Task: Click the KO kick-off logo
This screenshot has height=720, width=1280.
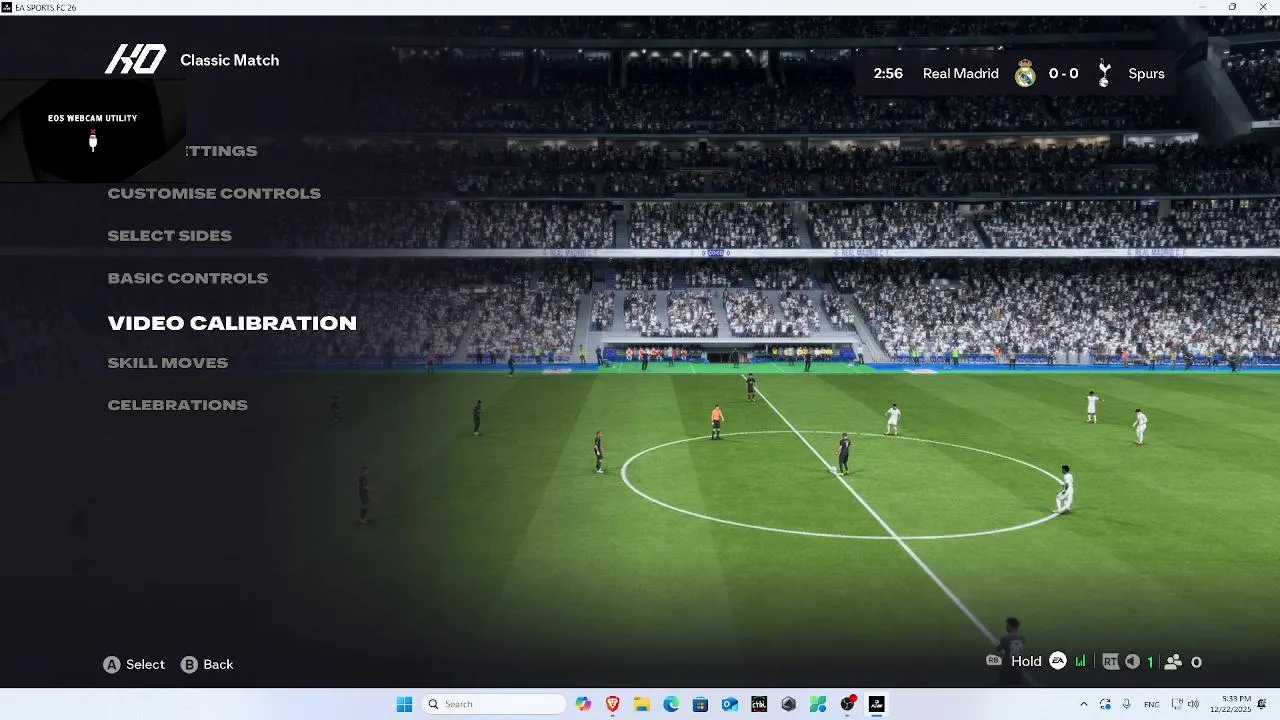Action: point(135,60)
